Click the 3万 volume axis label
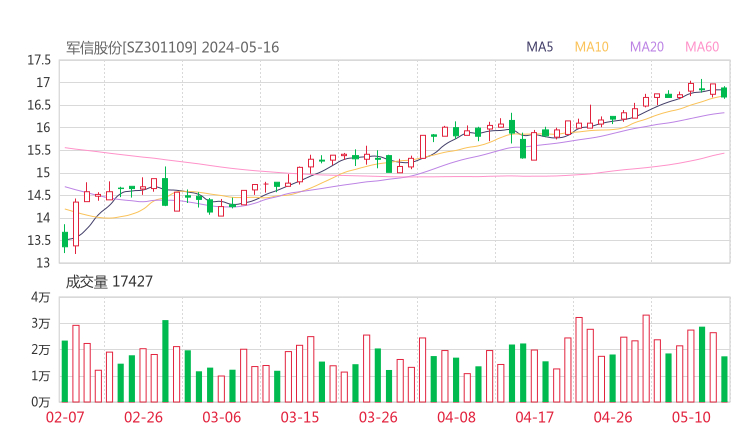740x440 pixels. coord(41,324)
